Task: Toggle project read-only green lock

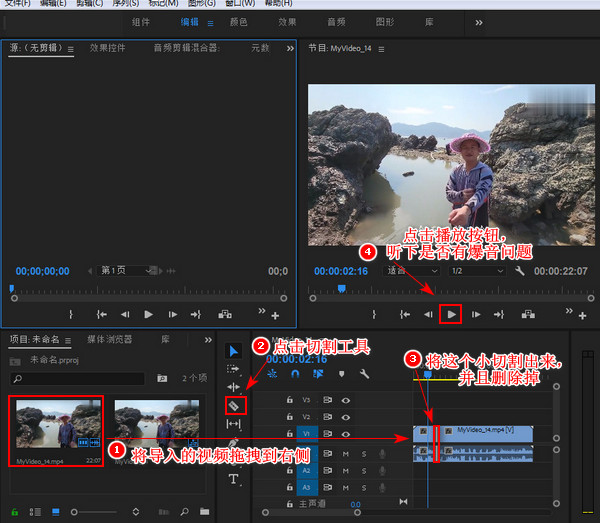Action: coord(15,512)
